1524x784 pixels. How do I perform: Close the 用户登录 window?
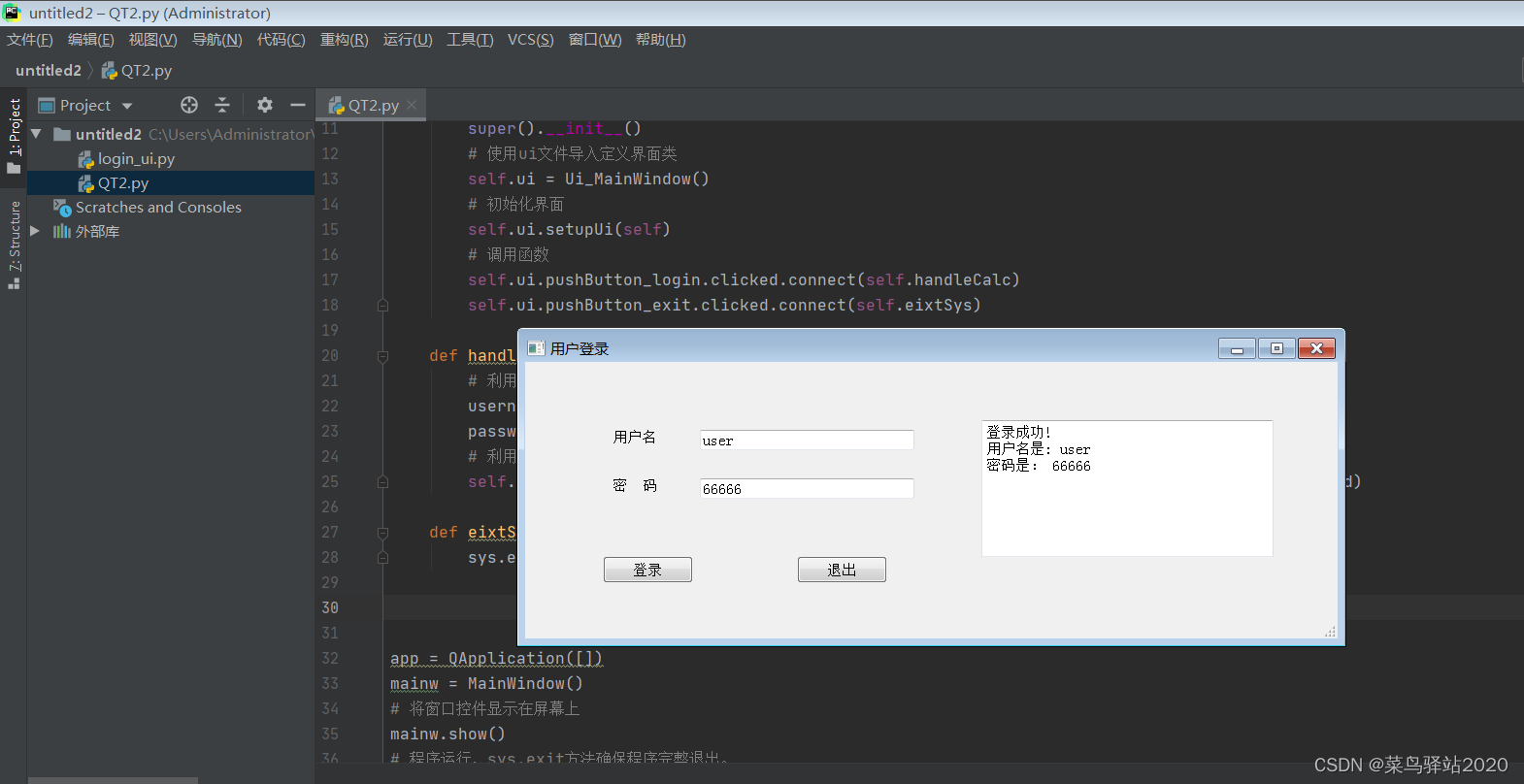click(x=1316, y=348)
